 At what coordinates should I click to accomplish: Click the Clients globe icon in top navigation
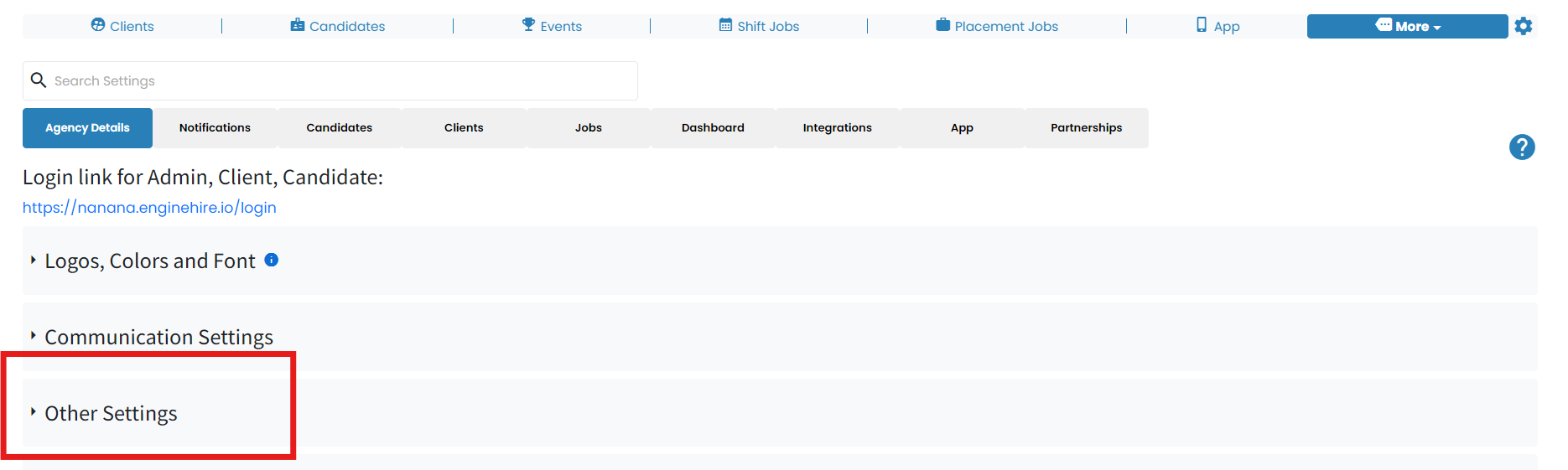pos(98,25)
